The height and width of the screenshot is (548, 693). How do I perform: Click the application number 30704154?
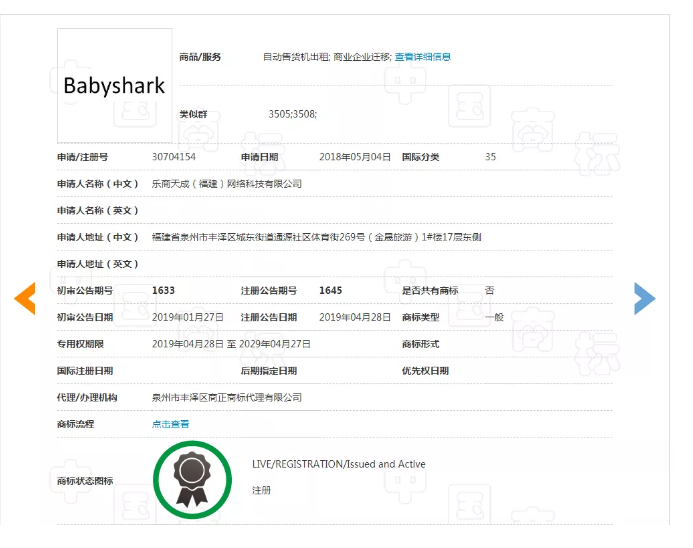[x=174, y=157]
